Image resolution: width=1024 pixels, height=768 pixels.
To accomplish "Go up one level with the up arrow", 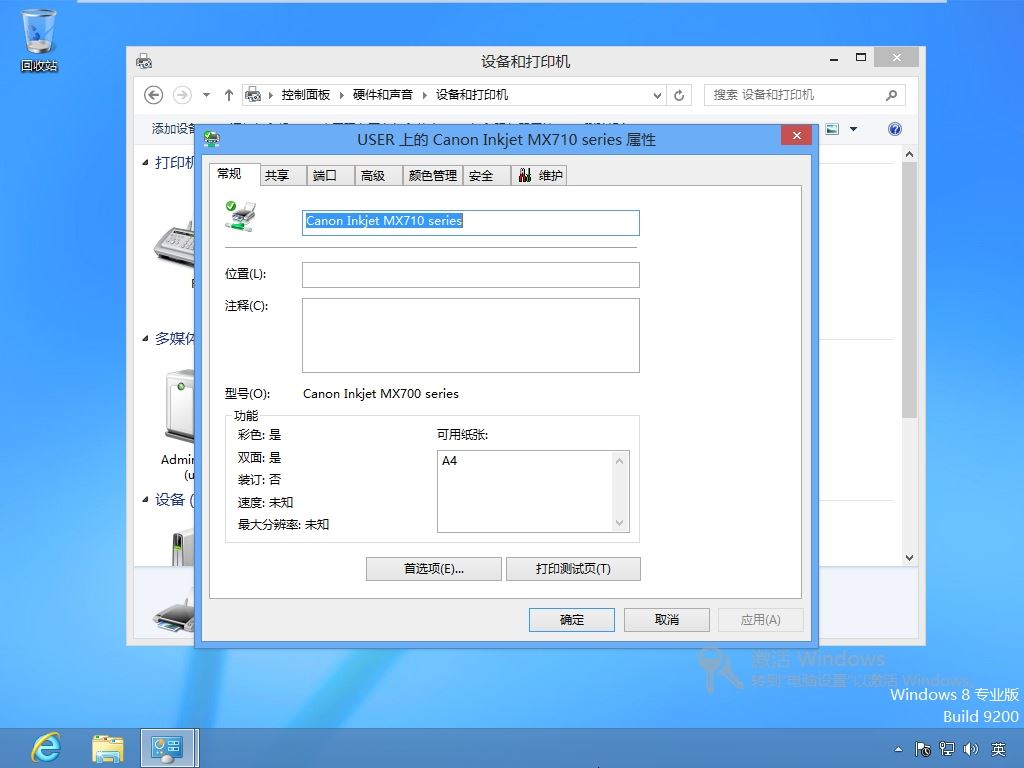I will tap(229, 95).
